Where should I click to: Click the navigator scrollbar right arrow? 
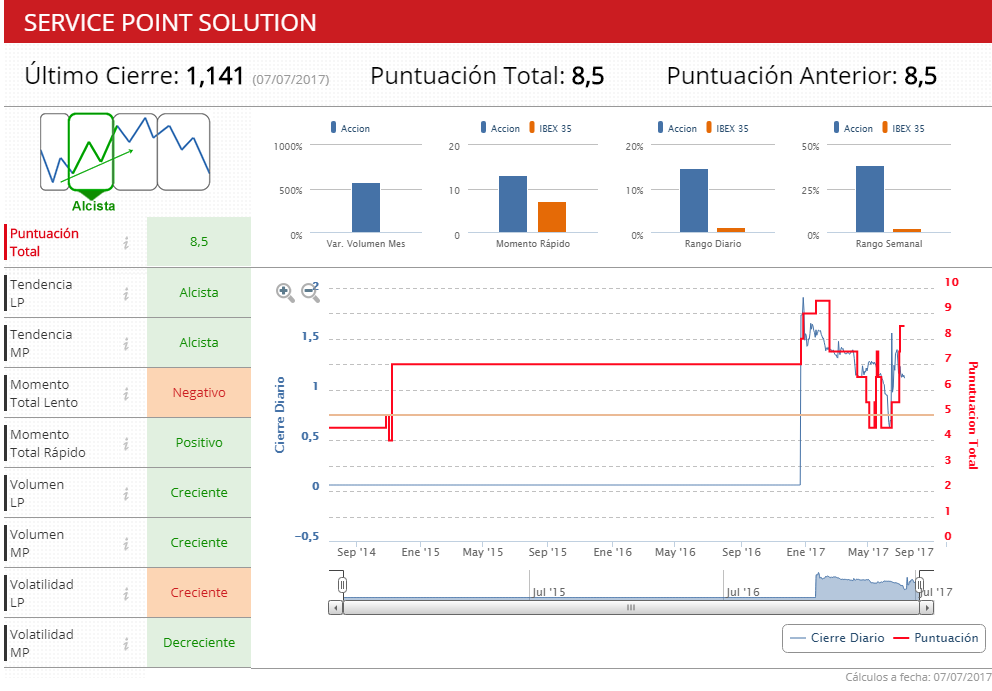[x=927, y=607]
